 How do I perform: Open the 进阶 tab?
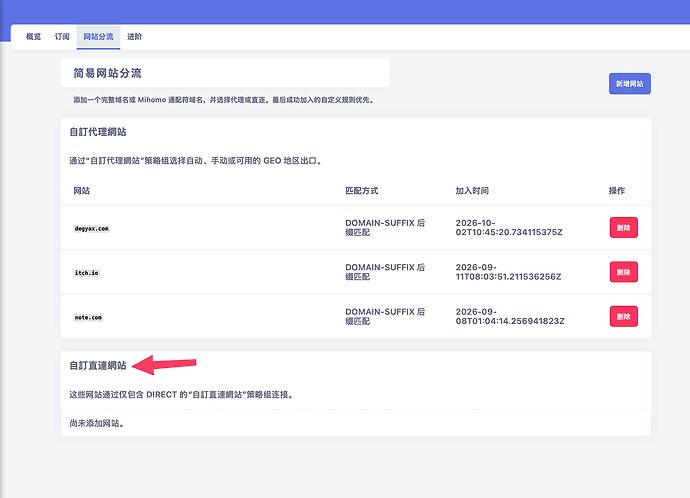pos(135,37)
